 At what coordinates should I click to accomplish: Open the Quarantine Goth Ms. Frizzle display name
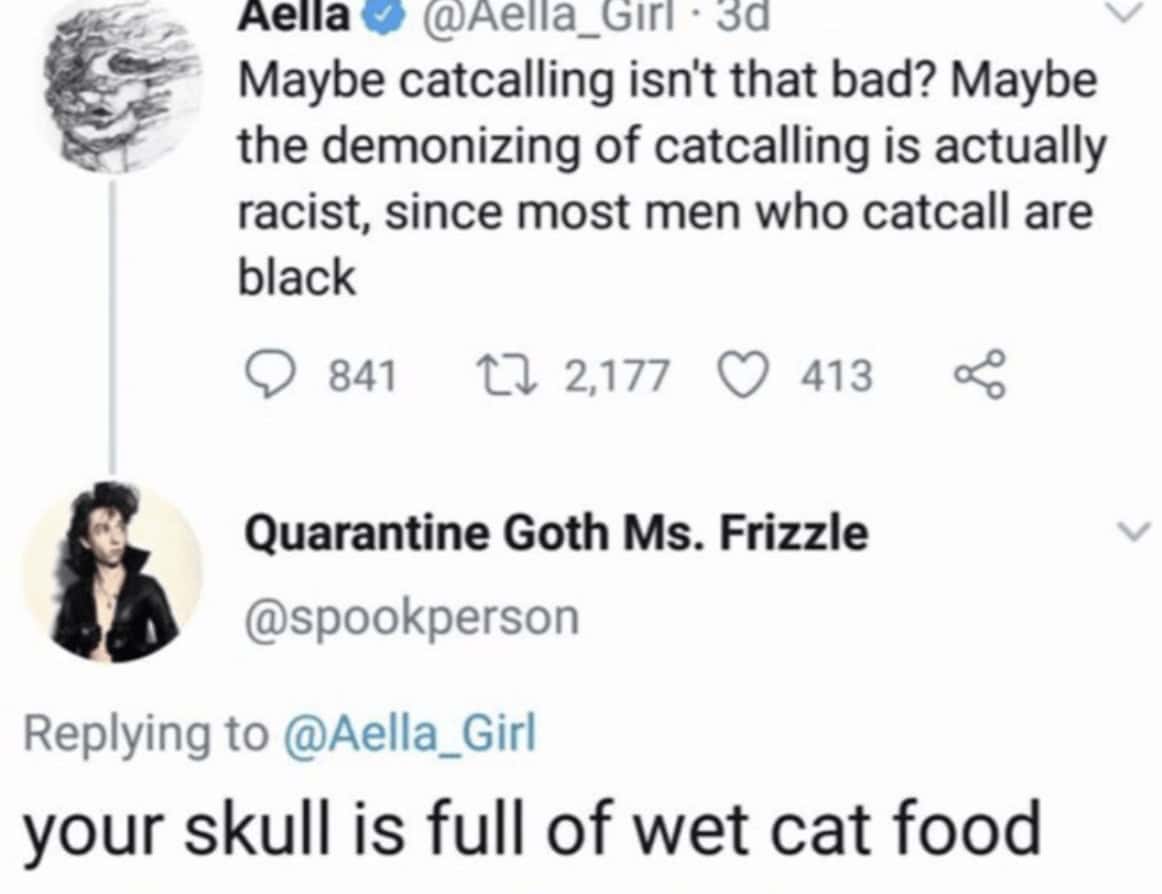click(x=556, y=533)
